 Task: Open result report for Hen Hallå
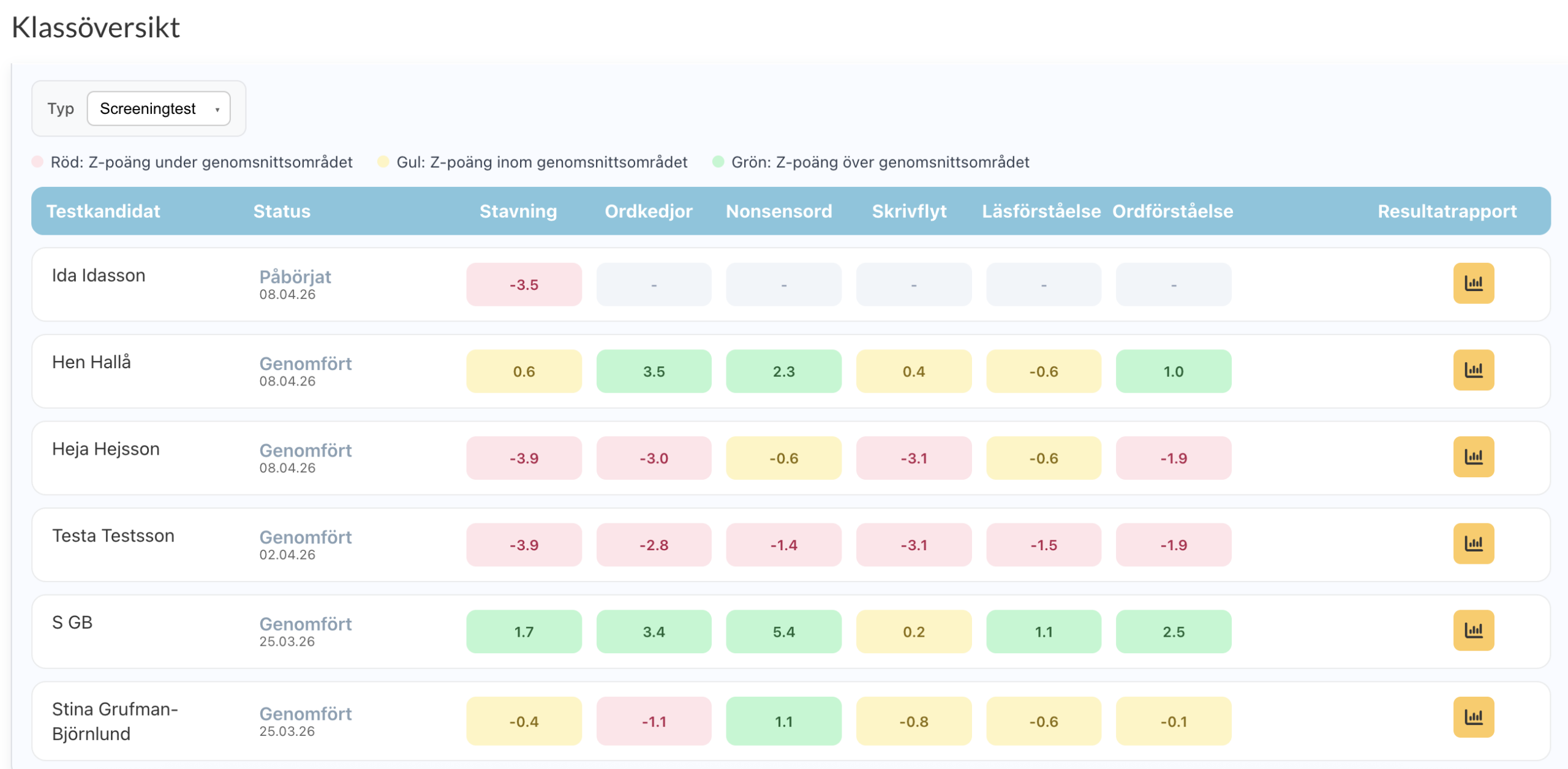1473,370
